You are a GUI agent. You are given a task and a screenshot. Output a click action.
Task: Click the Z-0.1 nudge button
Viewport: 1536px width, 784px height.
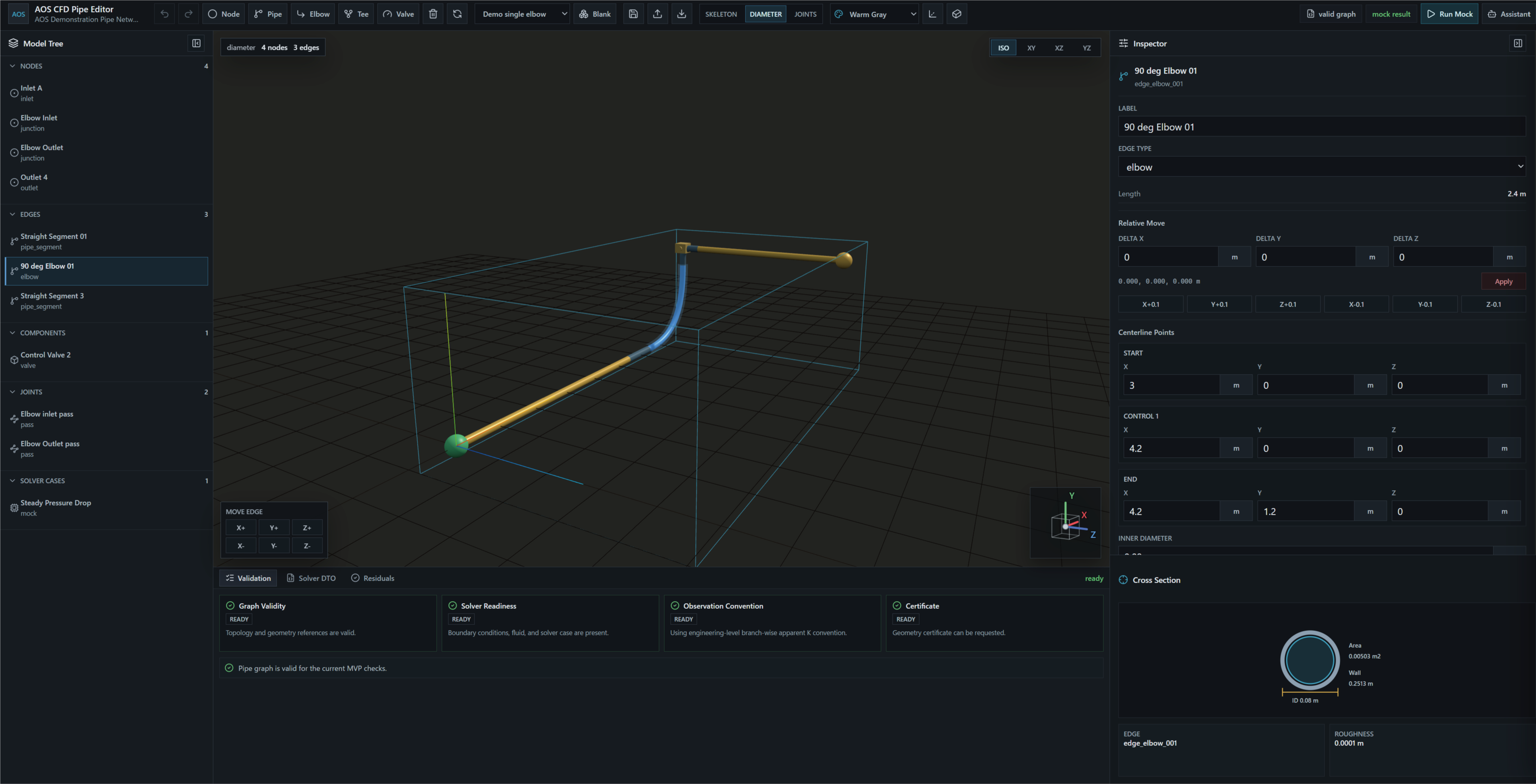[x=1493, y=304]
